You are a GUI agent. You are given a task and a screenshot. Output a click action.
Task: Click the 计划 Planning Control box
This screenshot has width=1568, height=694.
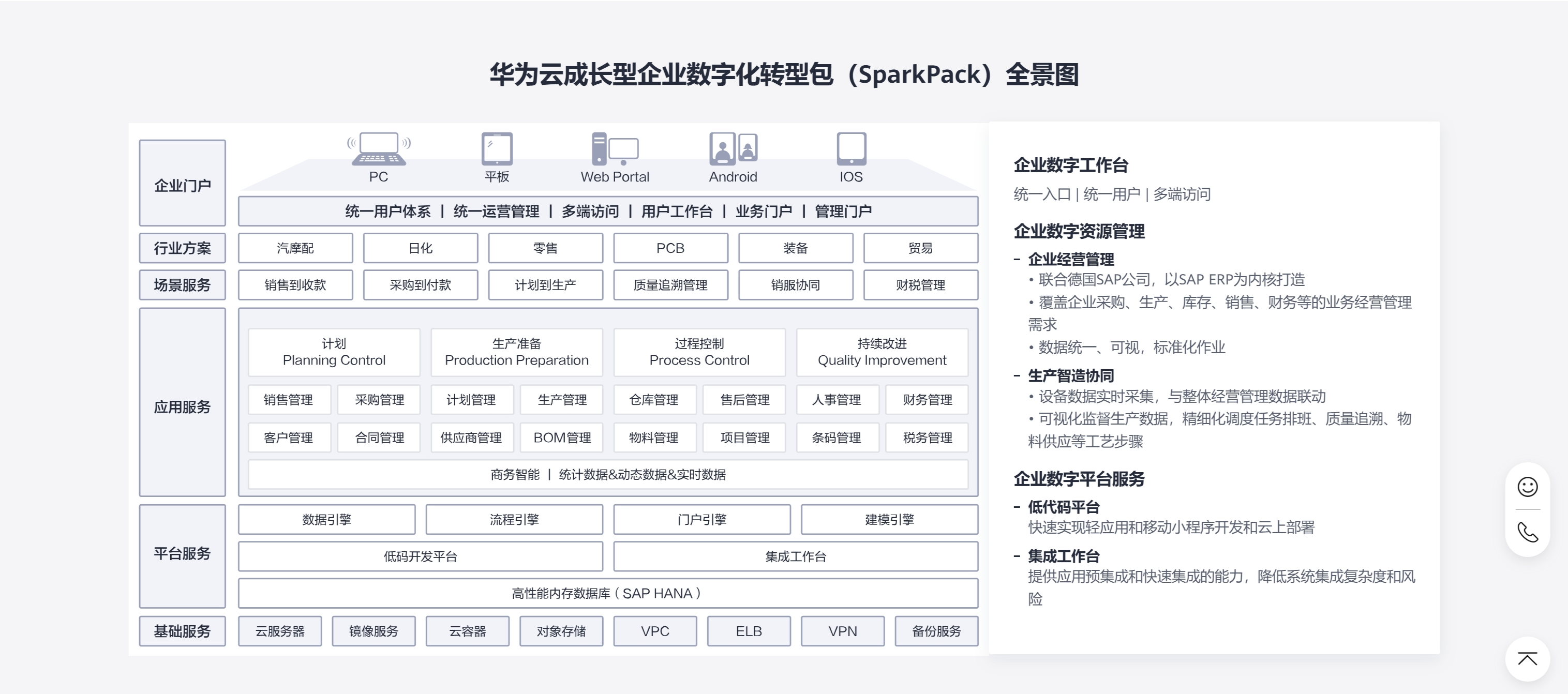[x=334, y=352]
